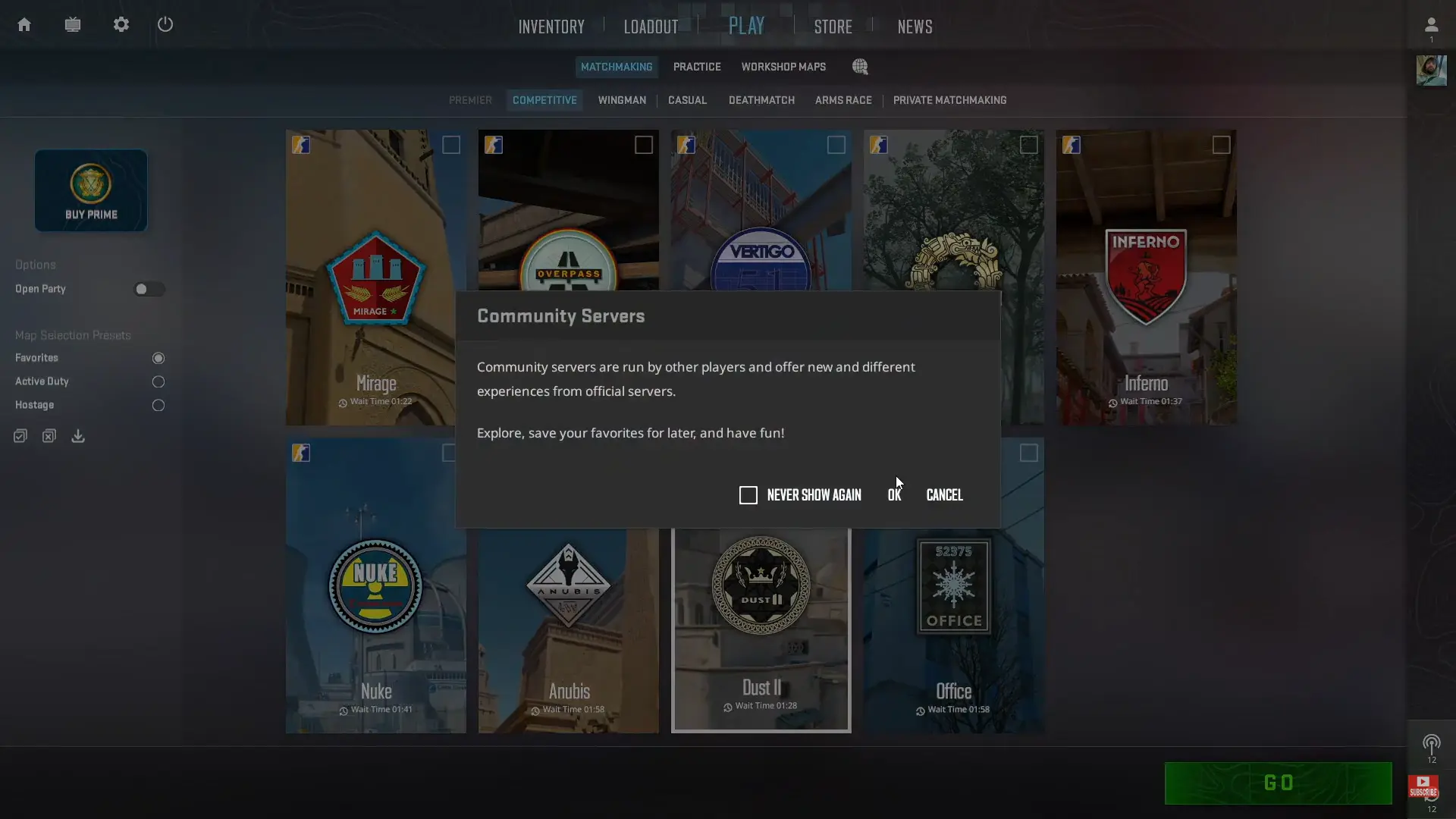The width and height of the screenshot is (1456, 819).
Task: Check the Inferno map checkbox
Action: pyautogui.click(x=1222, y=145)
